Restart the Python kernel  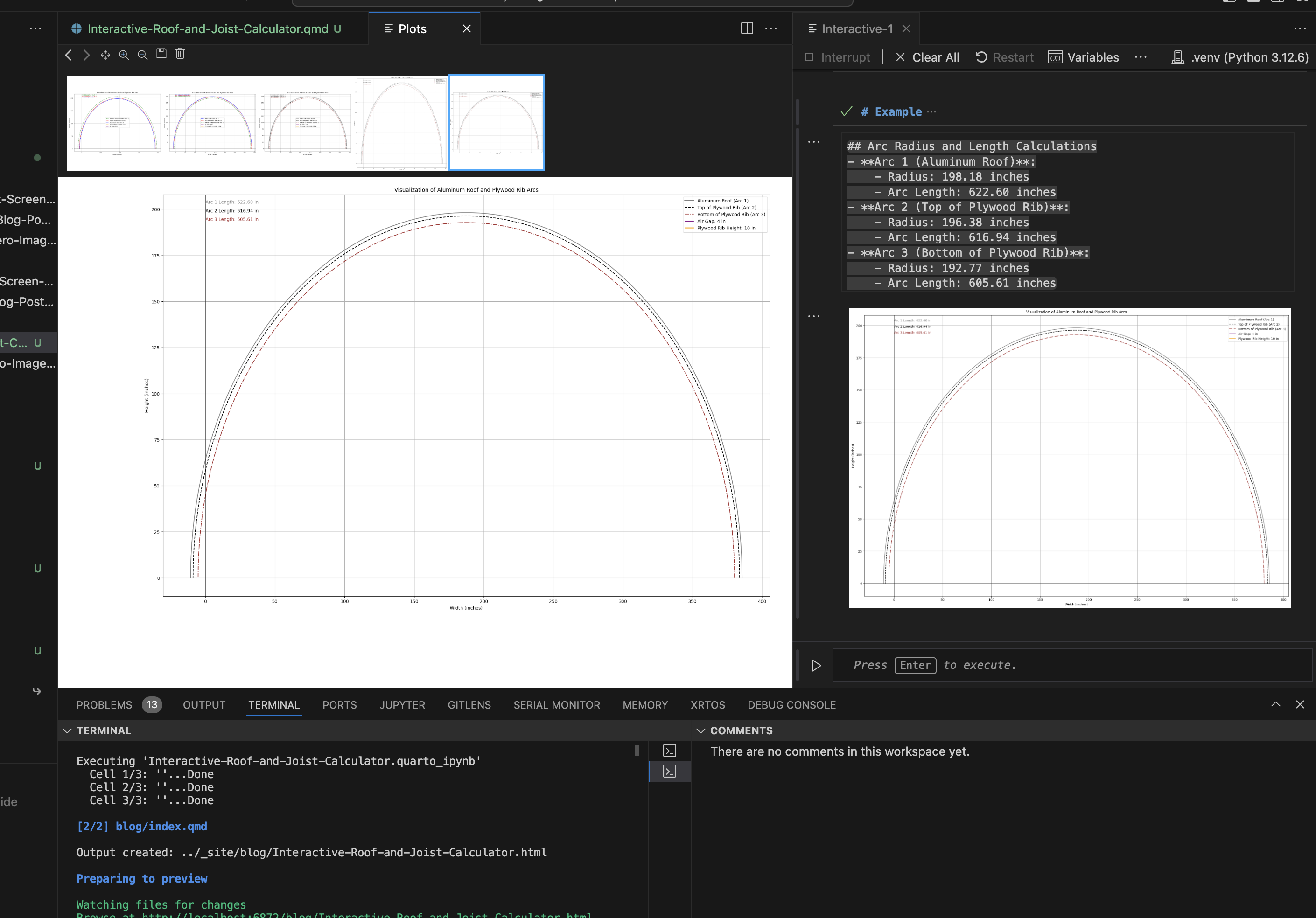1004,57
